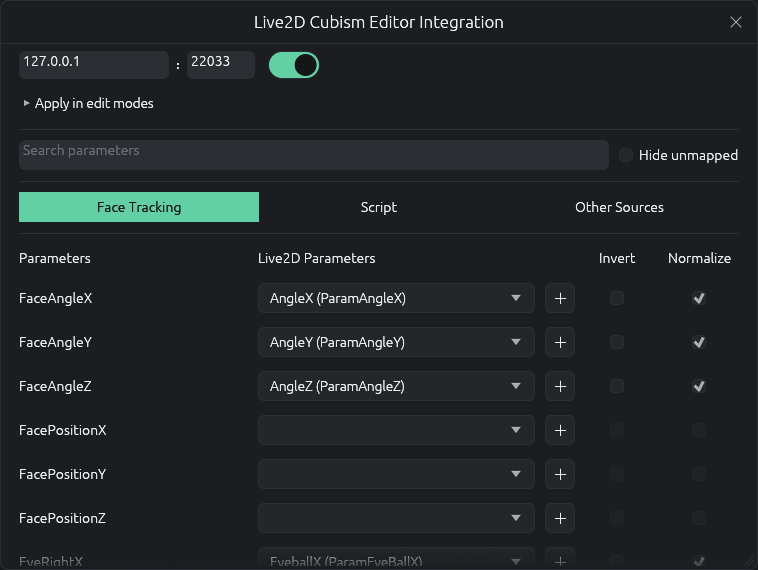Viewport: 758px width, 570px height.
Task: Add a mapping for FacePositionY
Action: click(x=560, y=474)
